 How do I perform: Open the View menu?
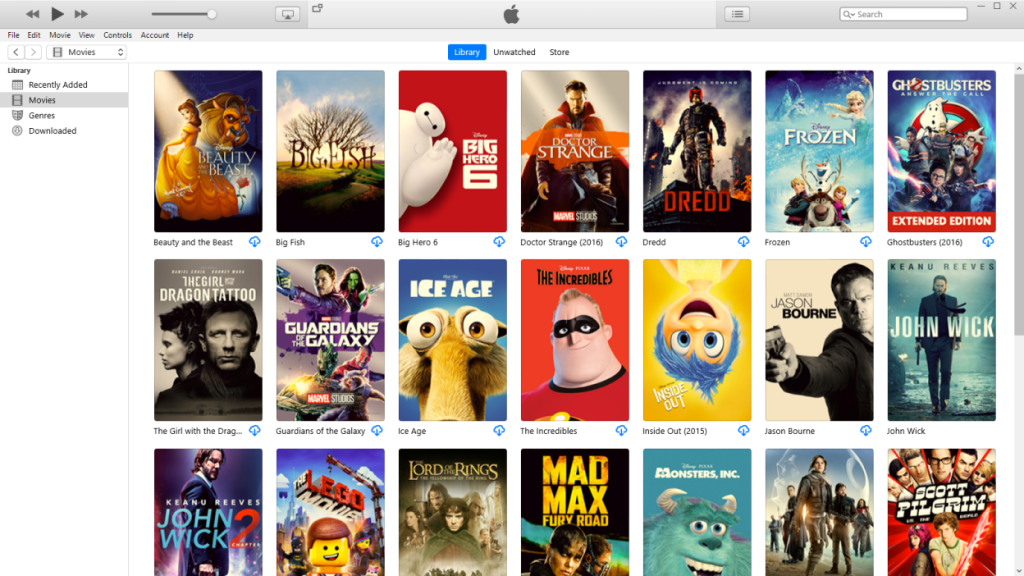(x=86, y=35)
